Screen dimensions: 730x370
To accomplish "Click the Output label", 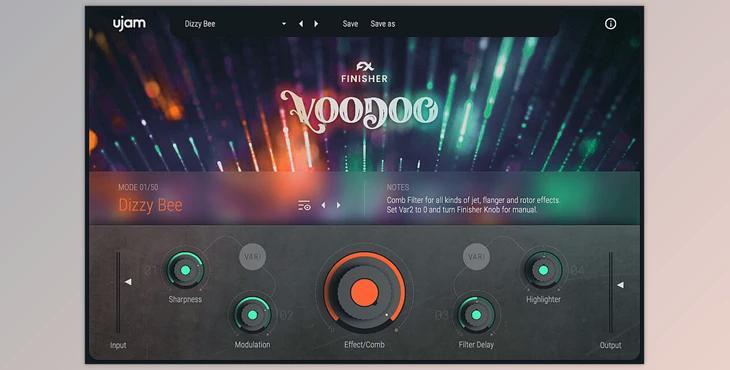I will pos(610,345).
